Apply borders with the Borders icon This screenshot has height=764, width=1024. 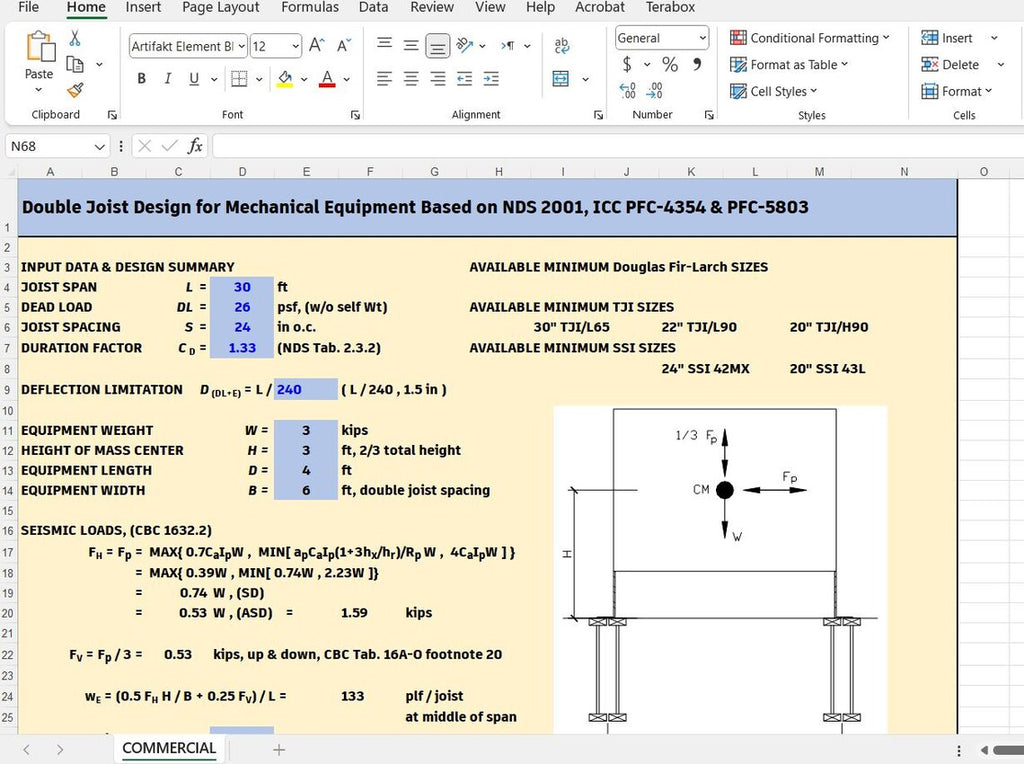click(x=239, y=79)
